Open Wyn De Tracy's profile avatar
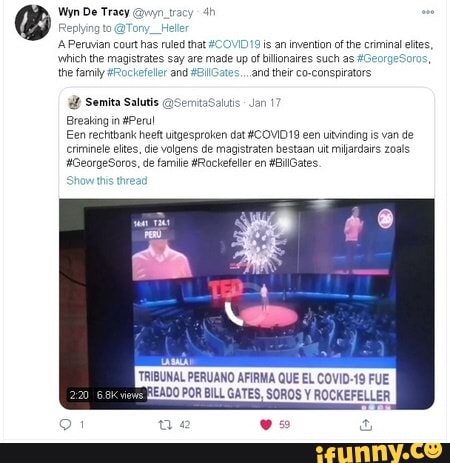This screenshot has height=463, width=450. [33, 22]
